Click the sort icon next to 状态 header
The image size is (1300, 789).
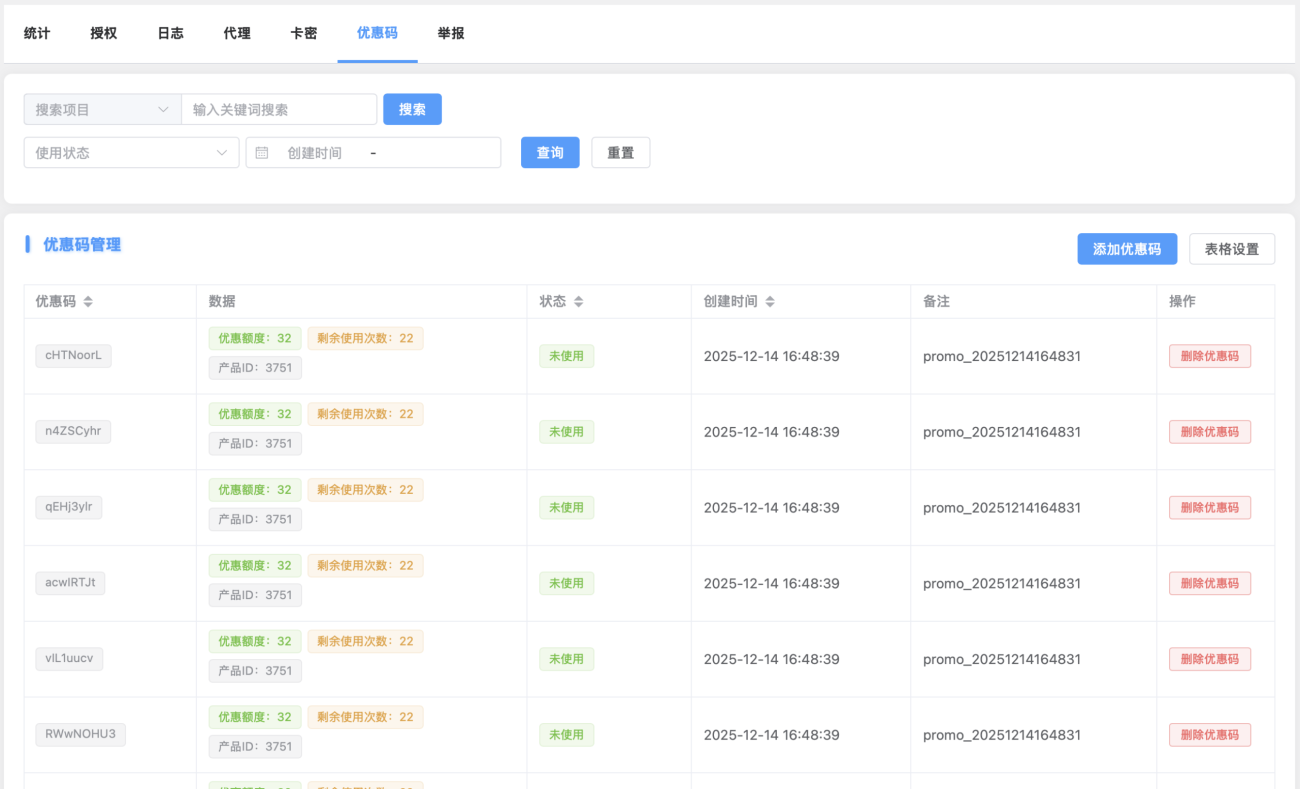tap(578, 302)
